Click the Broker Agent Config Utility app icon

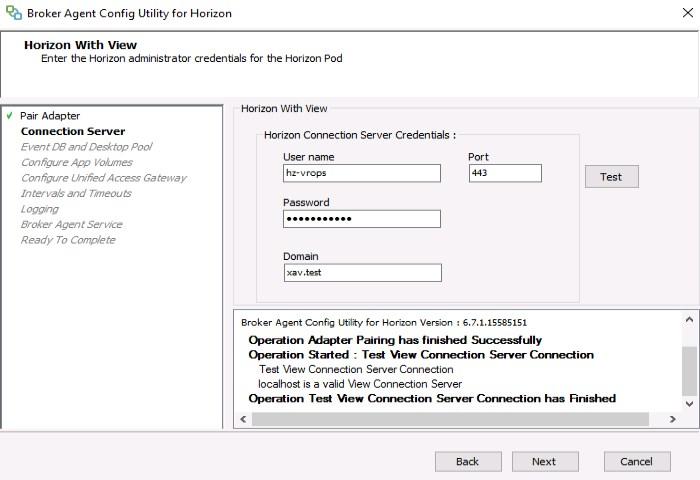pyautogui.click(x=13, y=13)
